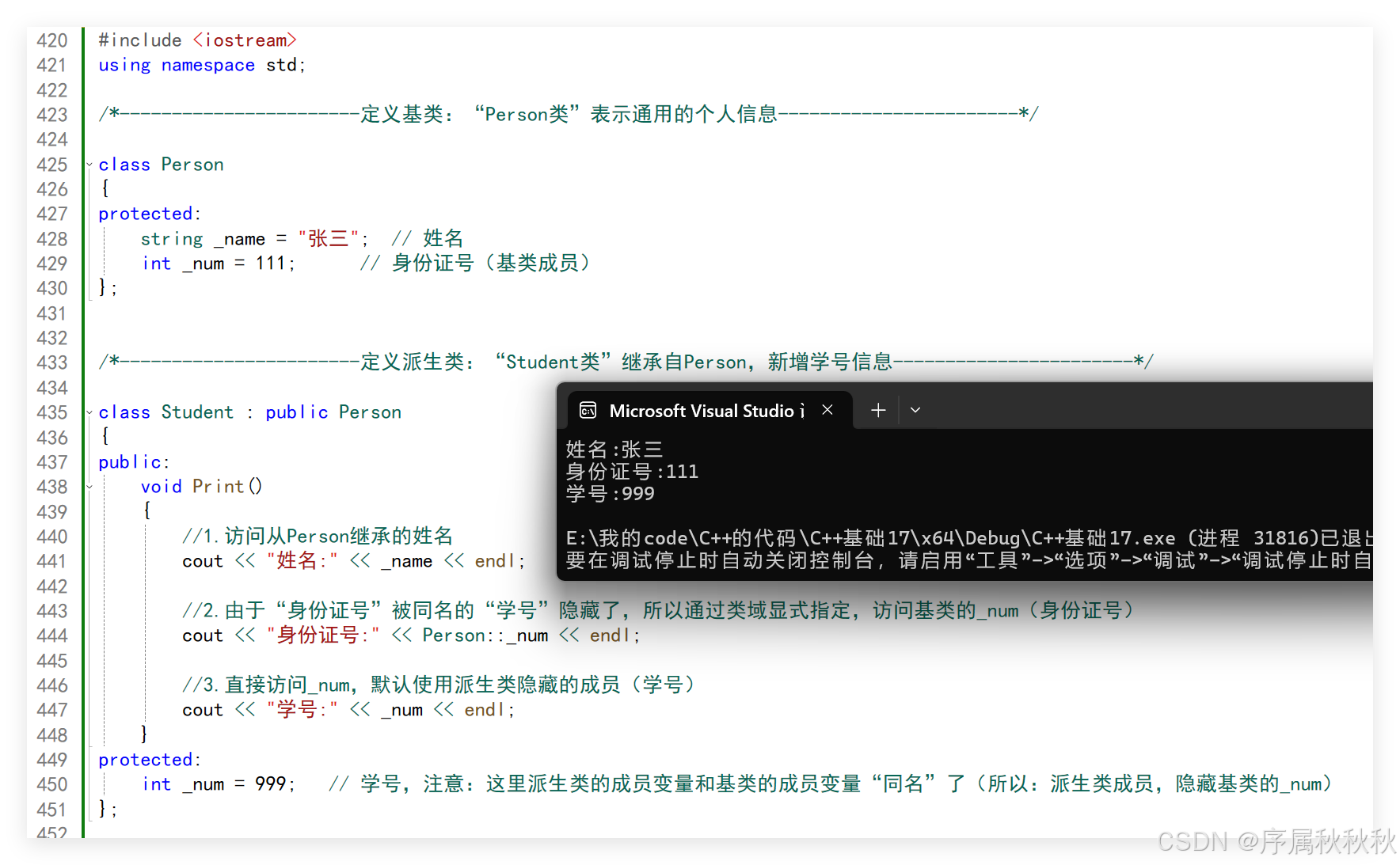Image resolution: width=1400 pixels, height=865 pixels.
Task: Click line number 433 in the gutter
Action: [x=52, y=362]
